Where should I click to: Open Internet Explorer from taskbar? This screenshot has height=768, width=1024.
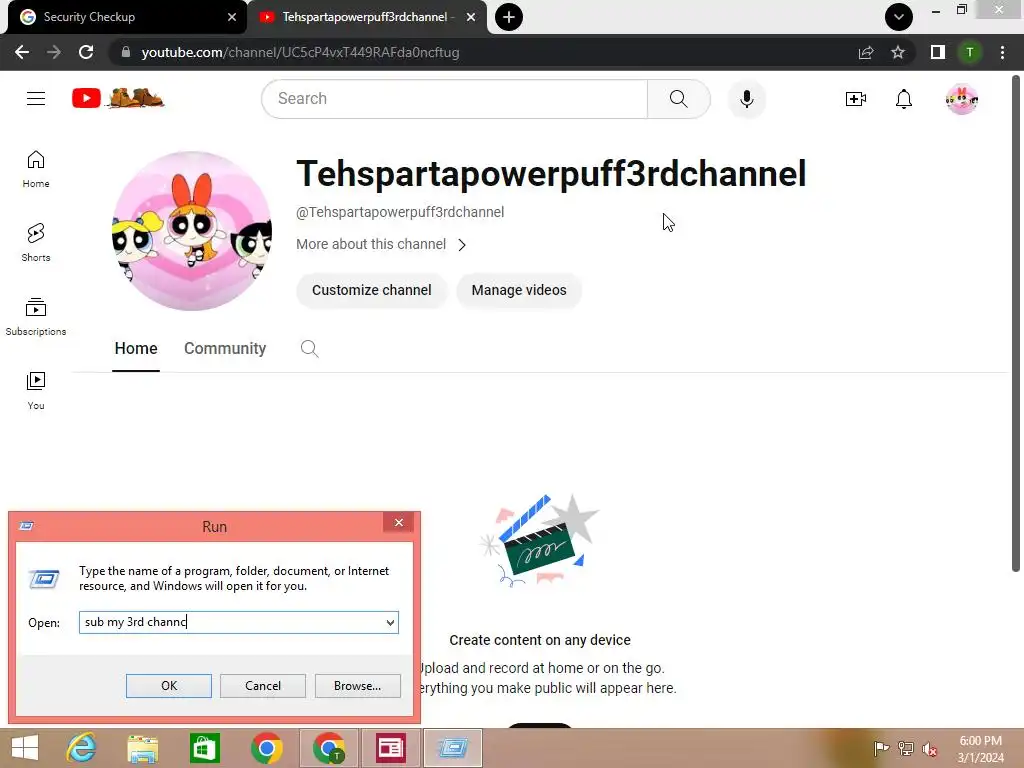(81, 748)
